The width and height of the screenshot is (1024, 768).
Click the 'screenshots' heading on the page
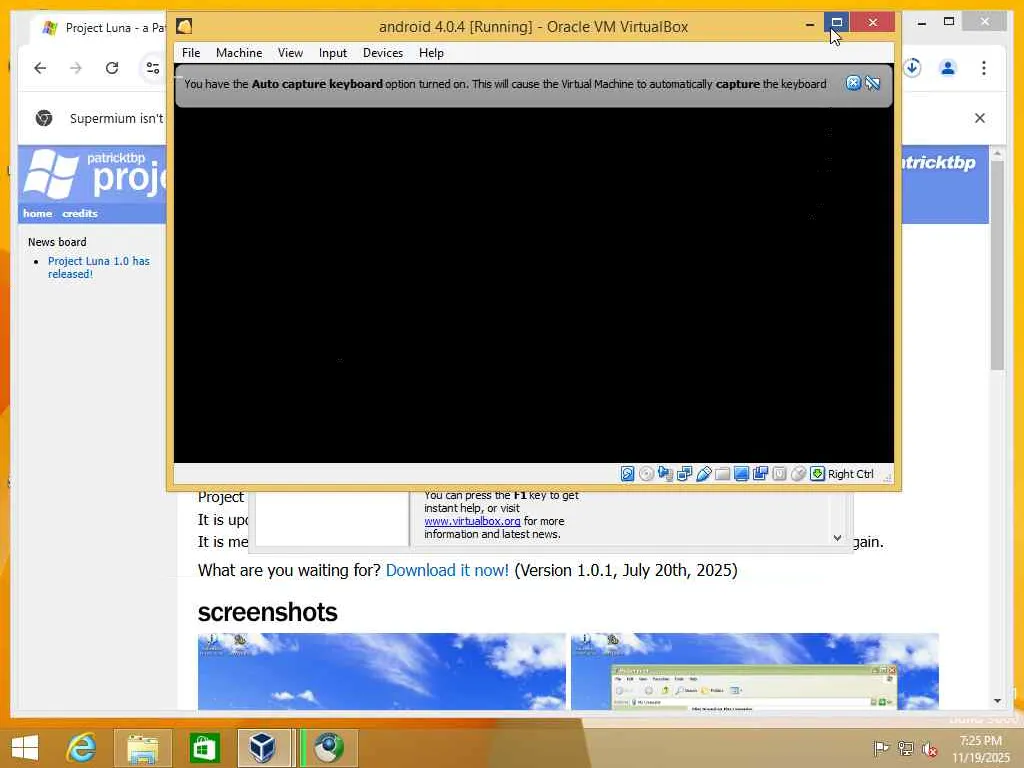click(x=268, y=612)
